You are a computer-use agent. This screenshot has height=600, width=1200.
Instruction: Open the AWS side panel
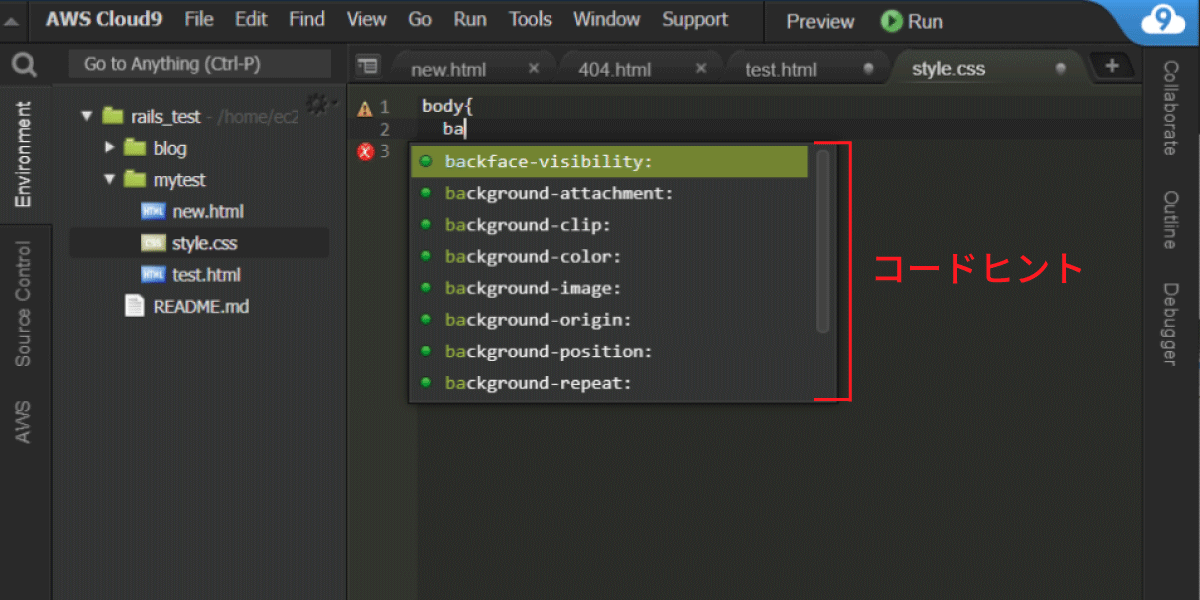coord(23,422)
